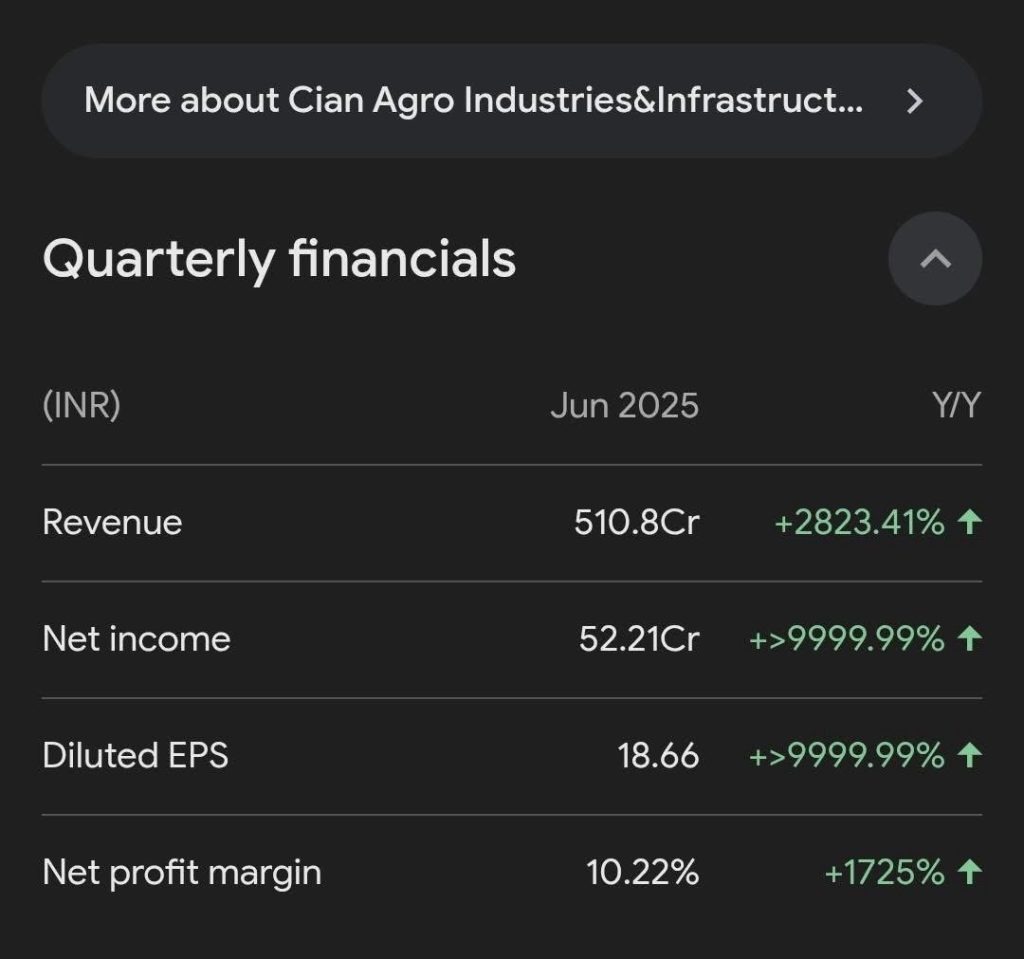Click the Net profit margin up arrow
This screenshot has height=959, width=1024.
click(969, 871)
